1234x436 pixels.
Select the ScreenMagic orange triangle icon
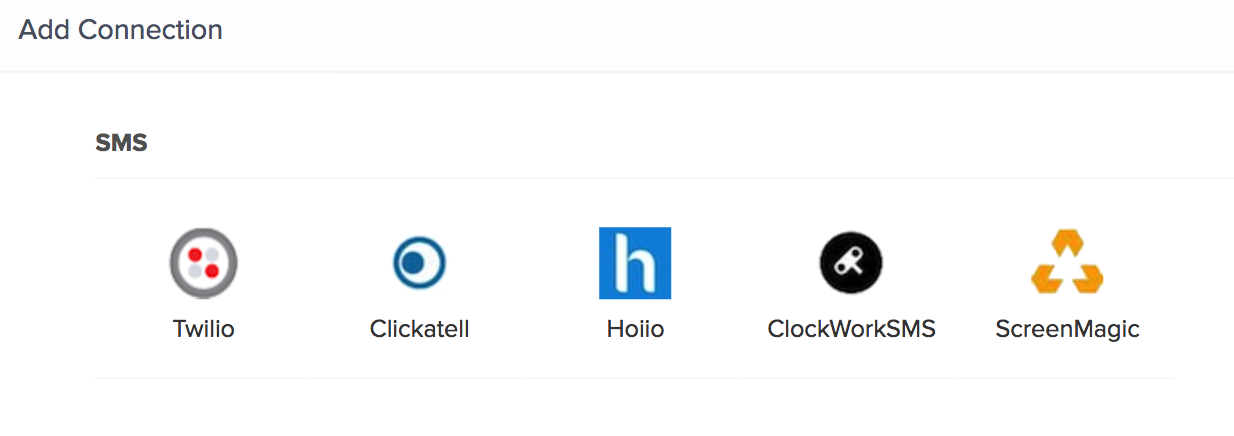click(x=1067, y=262)
